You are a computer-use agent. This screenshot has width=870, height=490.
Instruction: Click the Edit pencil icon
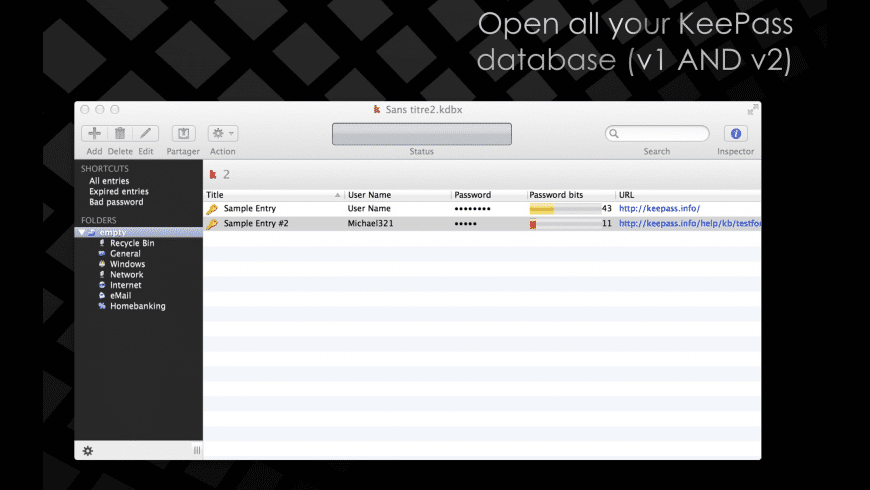[145, 133]
